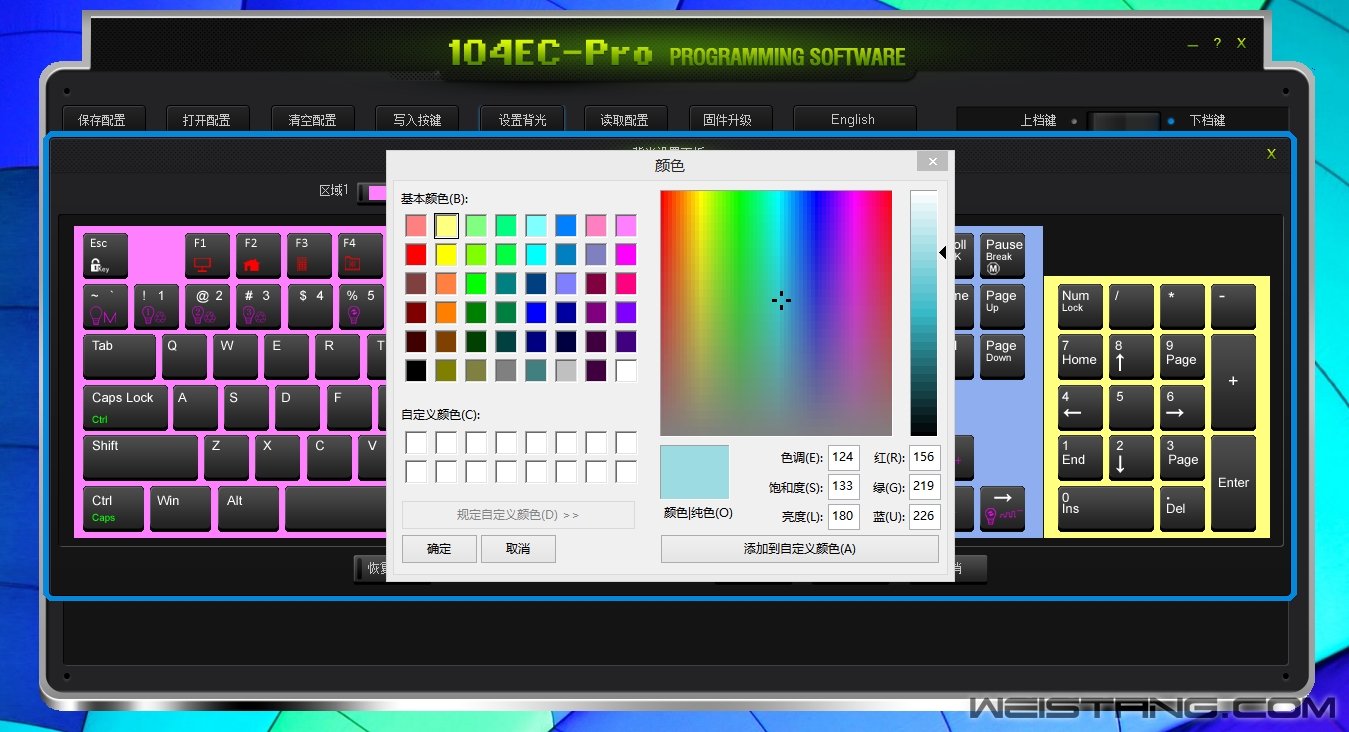Viewport: 1349px width, 732px height.
Task: Confirm color with 确定 button
Action: tap(439, 549)
